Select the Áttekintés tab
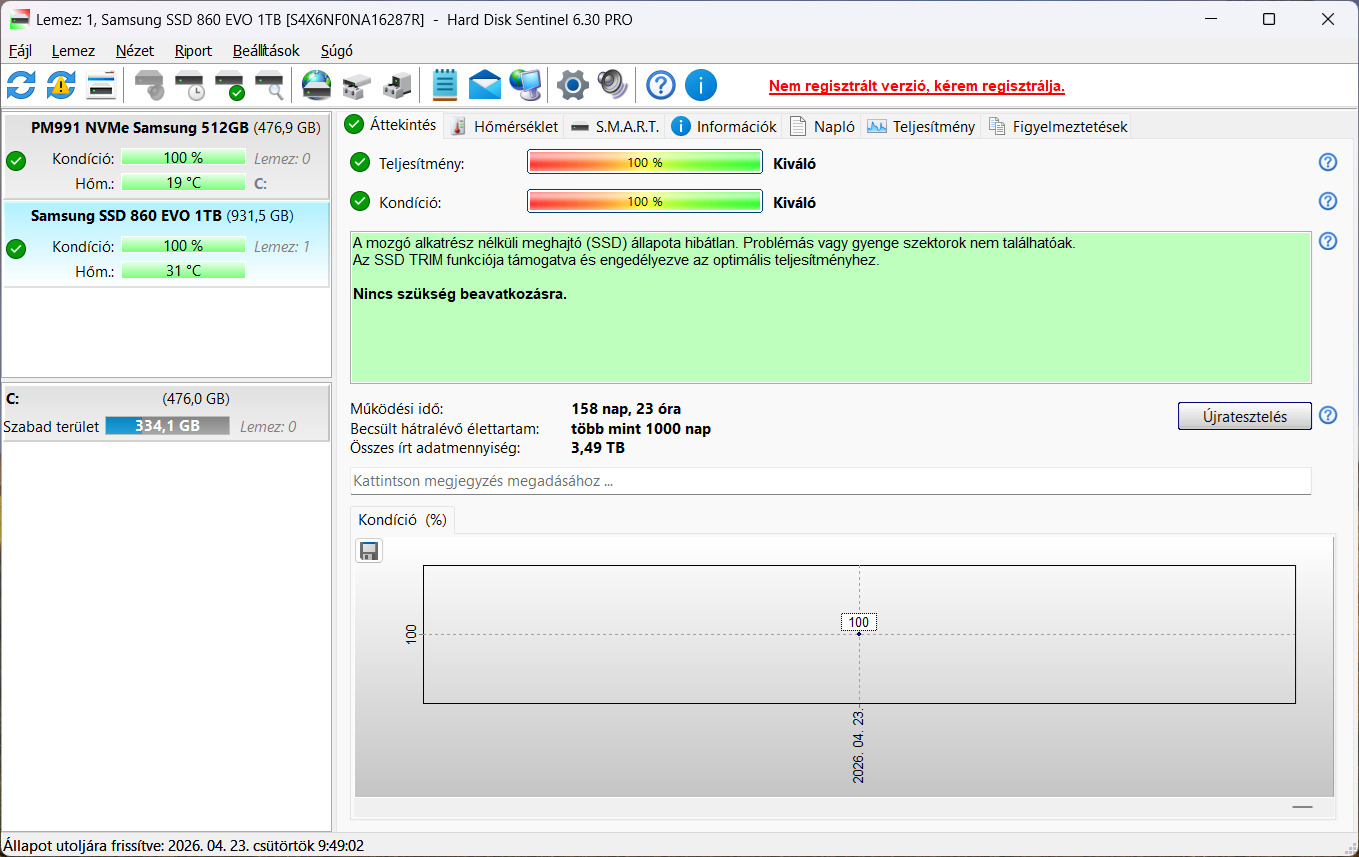The width and height of the screenshot is (1359, 857). [x=391, y=125]
